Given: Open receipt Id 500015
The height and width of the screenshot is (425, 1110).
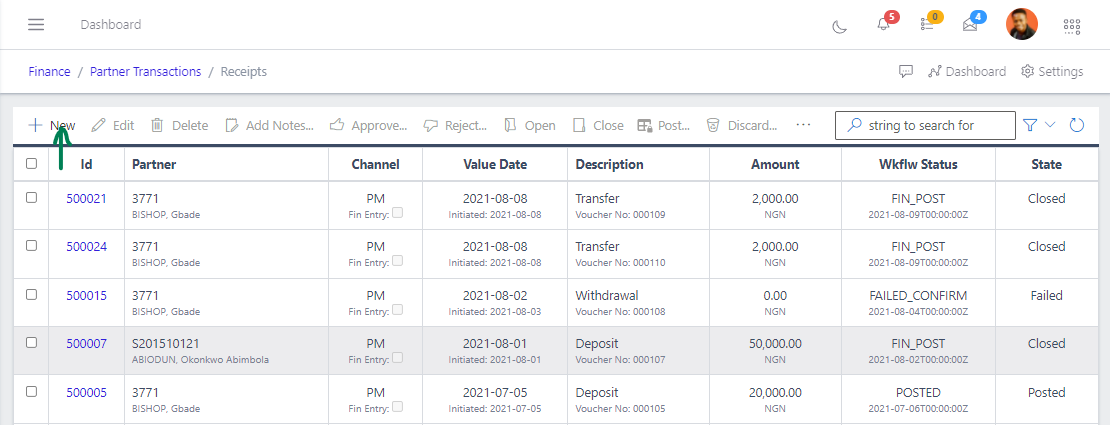Looking at the screenshot, I should point(86,295).
